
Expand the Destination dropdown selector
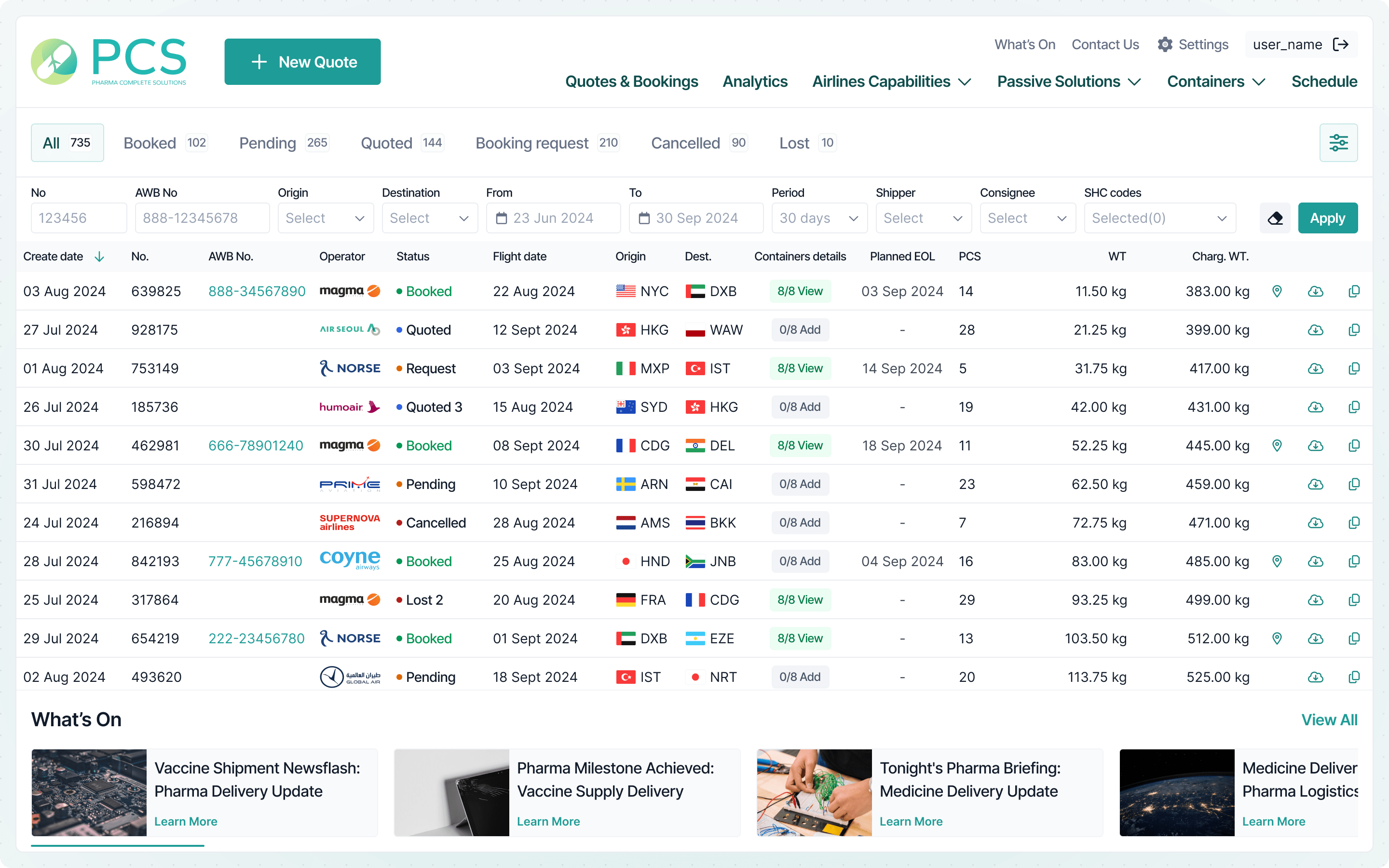coord(430,218)
